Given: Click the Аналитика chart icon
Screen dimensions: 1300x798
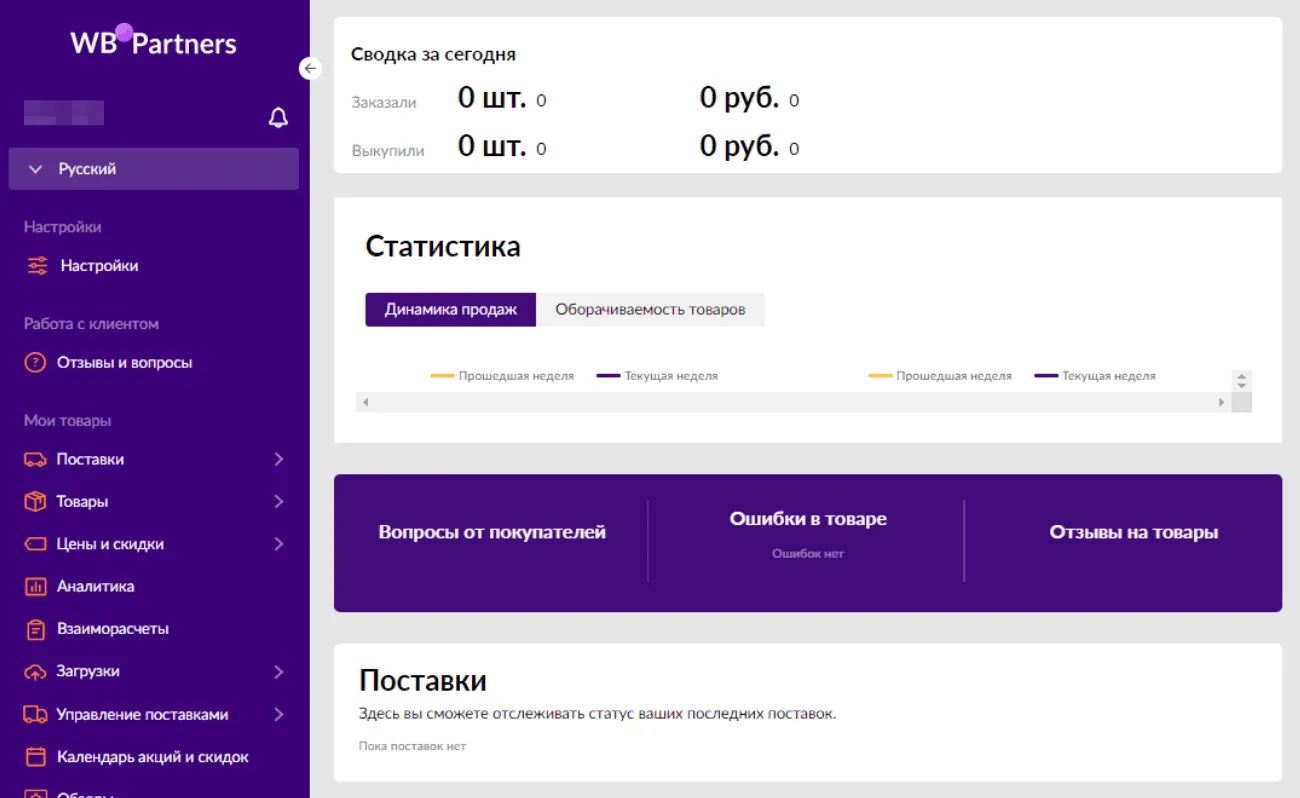Looking at the screenshot, I should pos(35,587).
